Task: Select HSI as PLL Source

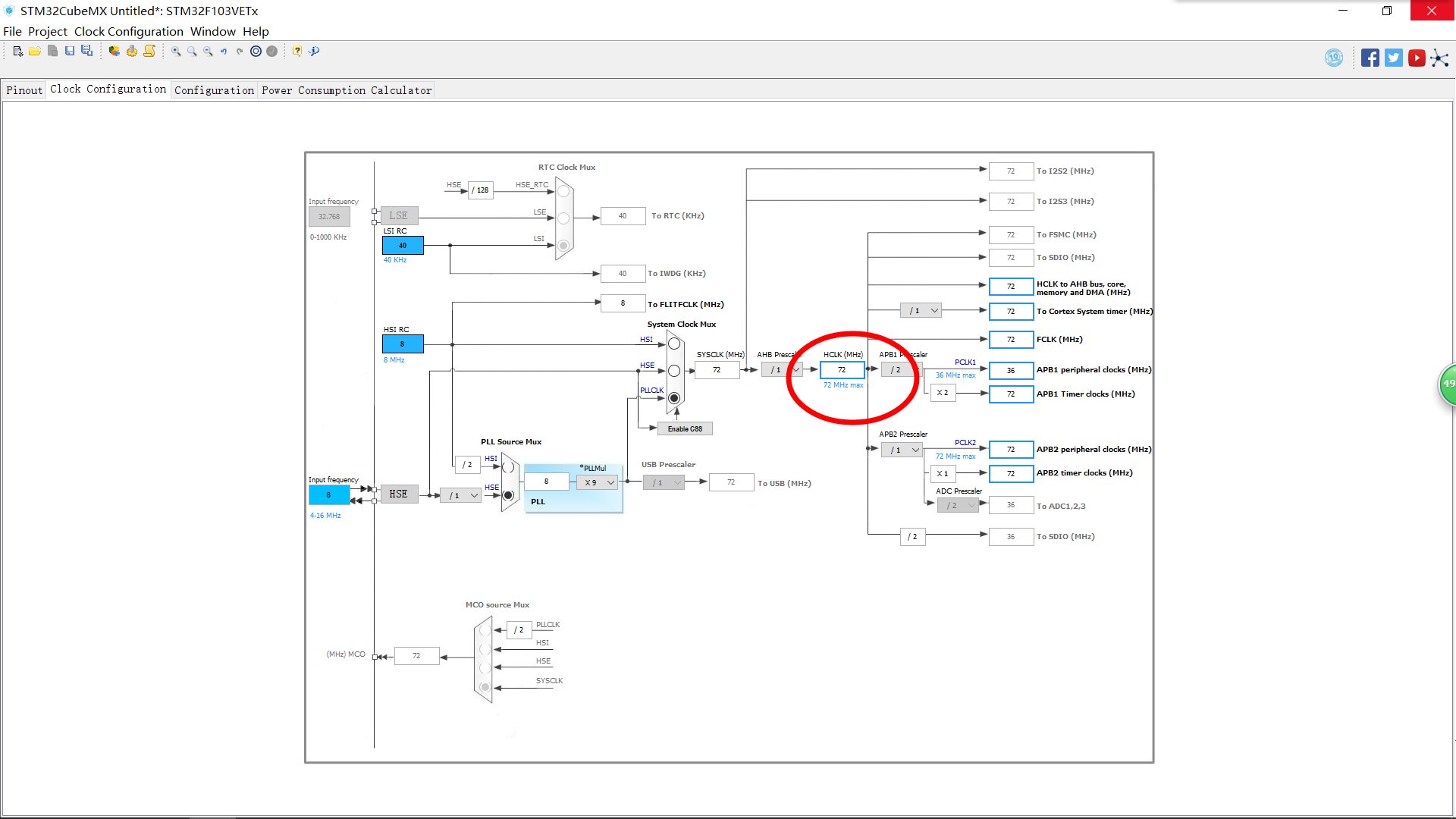Action: pos(508,467)
